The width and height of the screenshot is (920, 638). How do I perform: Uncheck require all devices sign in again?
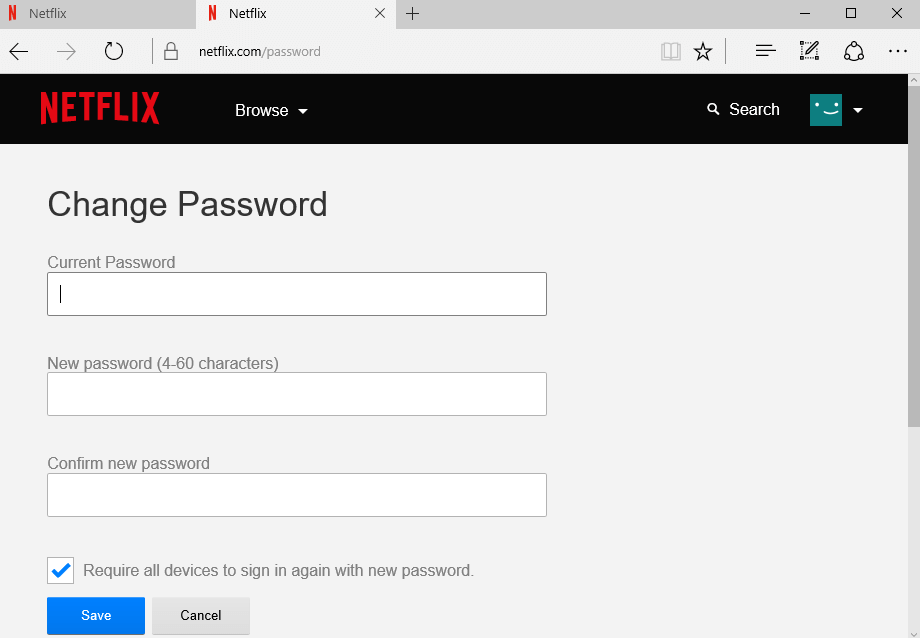click(60, 570)
